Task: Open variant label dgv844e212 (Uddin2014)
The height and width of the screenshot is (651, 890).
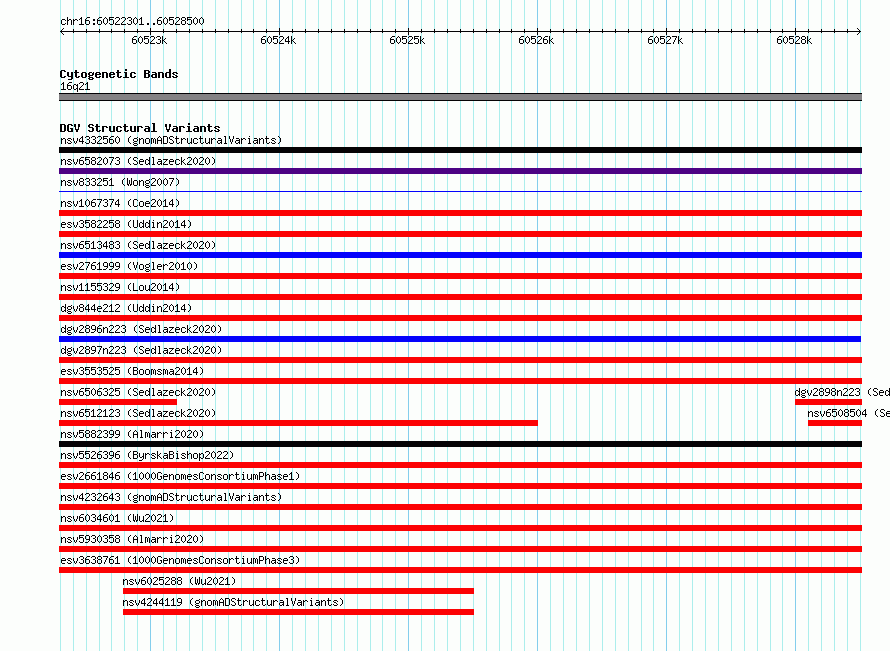Action: click(126, 308)
